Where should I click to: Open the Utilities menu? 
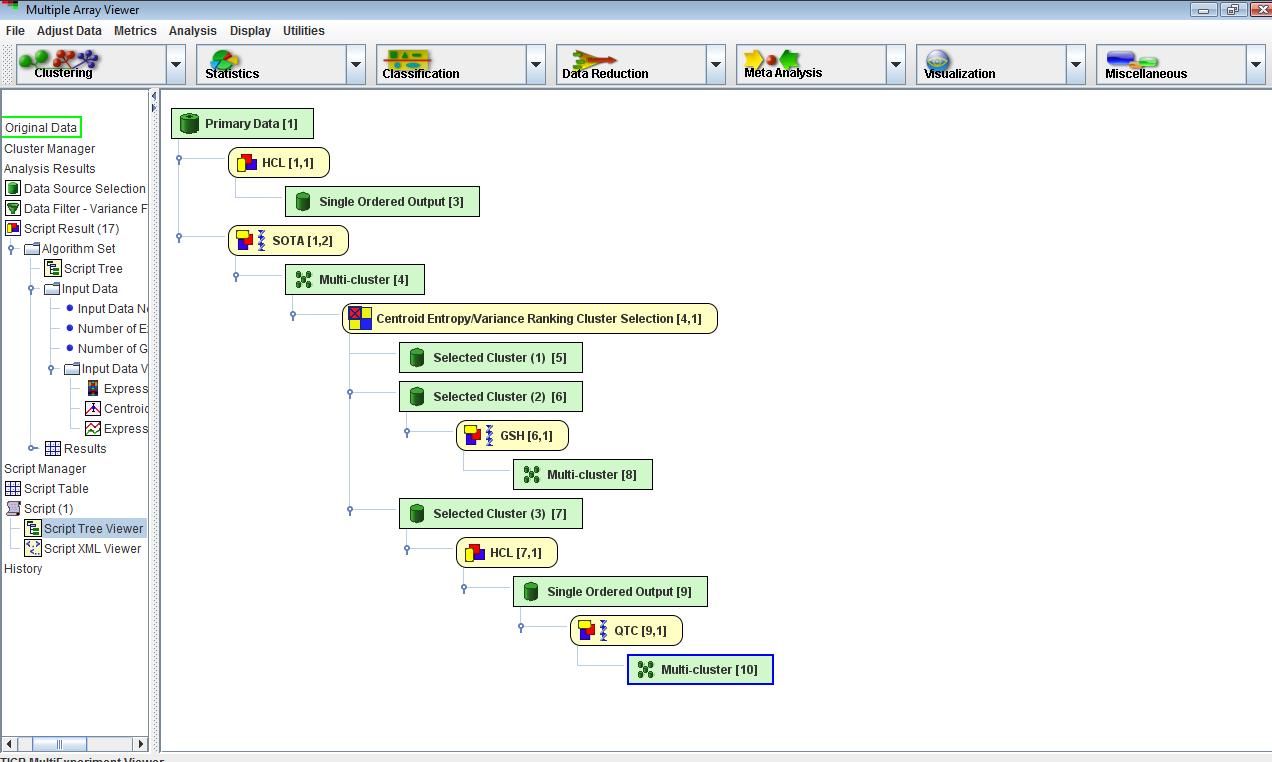(303, 31)
